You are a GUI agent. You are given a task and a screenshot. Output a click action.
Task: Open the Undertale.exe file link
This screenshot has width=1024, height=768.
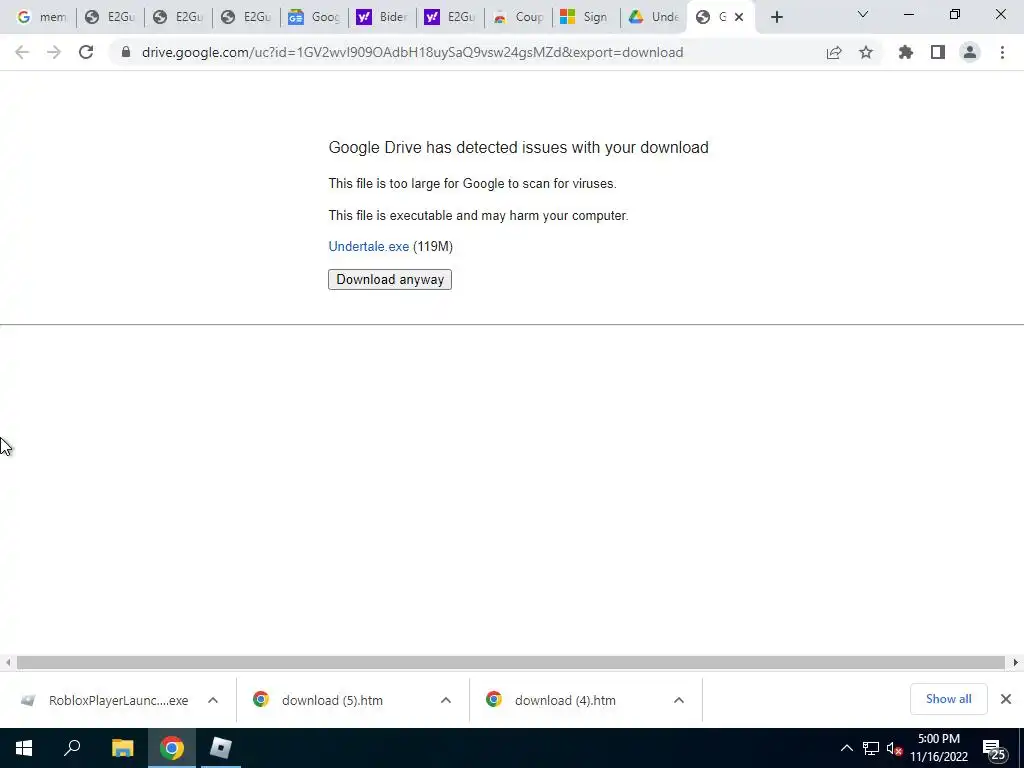pyautogui.click(x=368, y=246)
